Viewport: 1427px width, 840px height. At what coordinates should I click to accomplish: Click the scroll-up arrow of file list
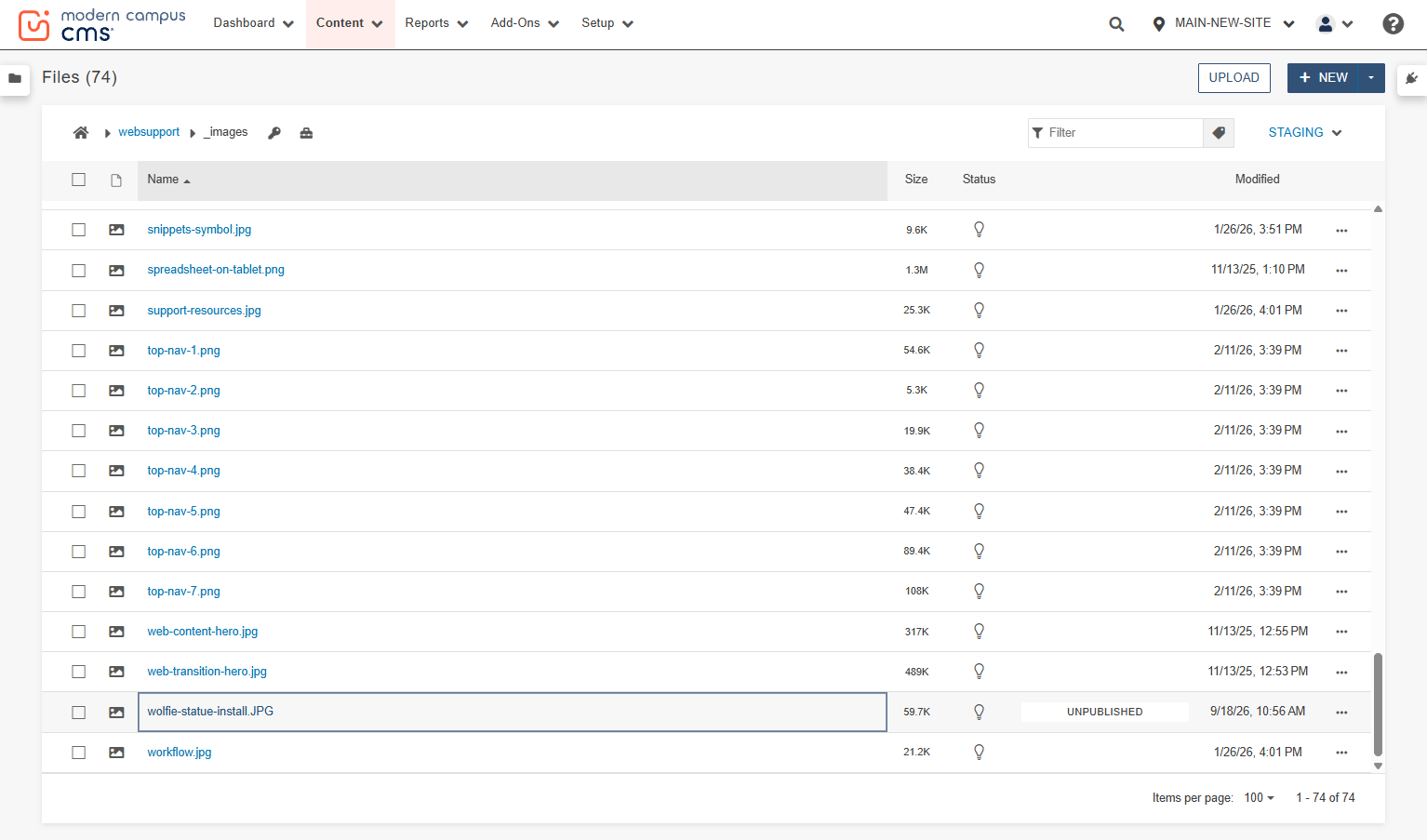coord(1378,209)
